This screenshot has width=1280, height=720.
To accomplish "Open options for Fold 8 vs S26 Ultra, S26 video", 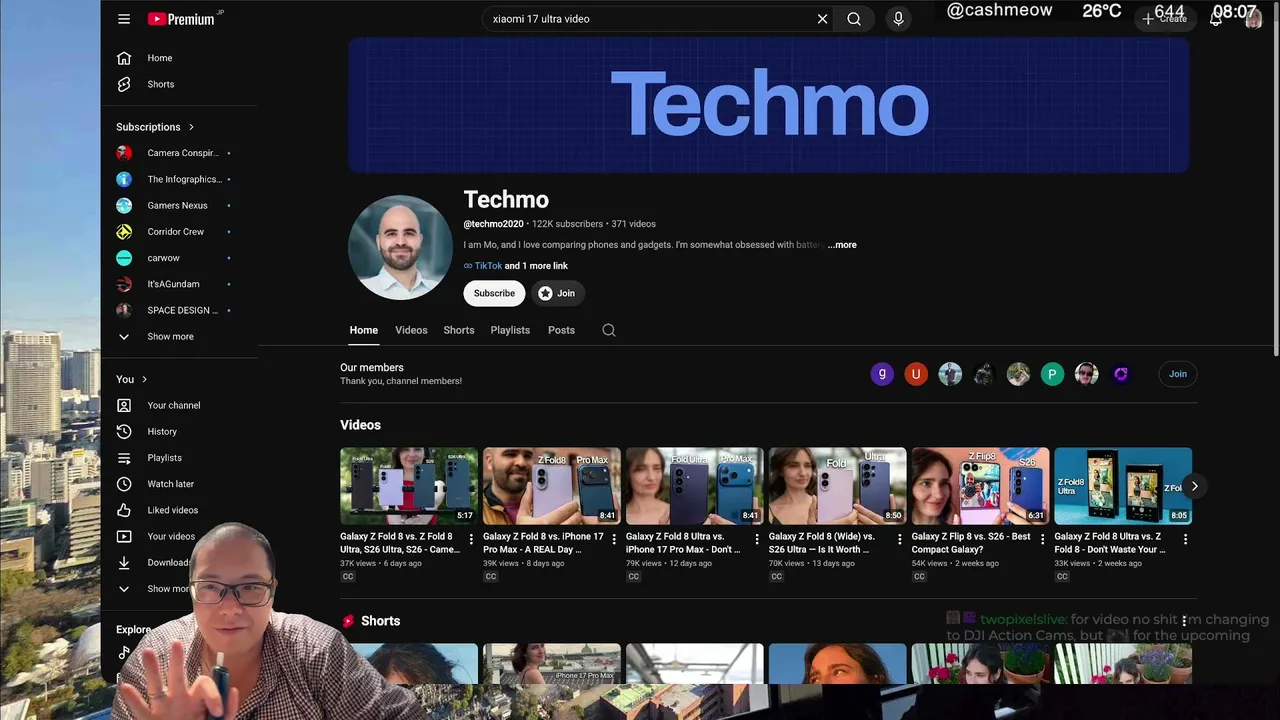I will click(x=471, y=539).
